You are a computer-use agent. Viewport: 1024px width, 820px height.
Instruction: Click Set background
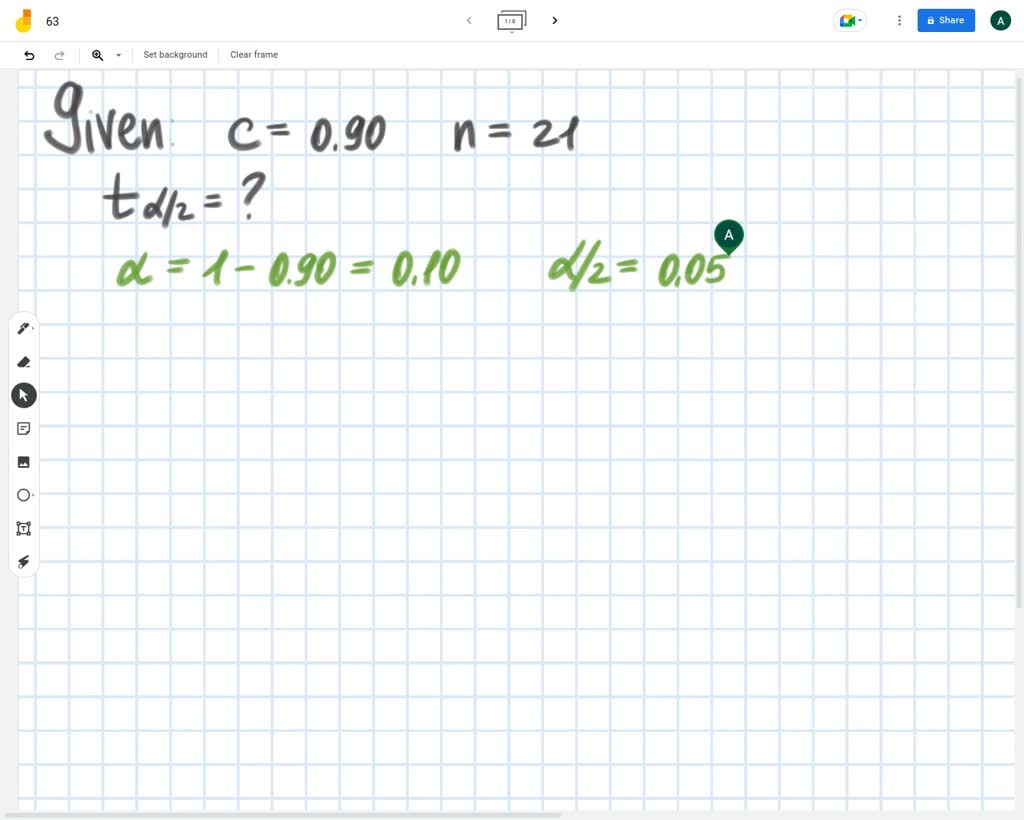175,55
